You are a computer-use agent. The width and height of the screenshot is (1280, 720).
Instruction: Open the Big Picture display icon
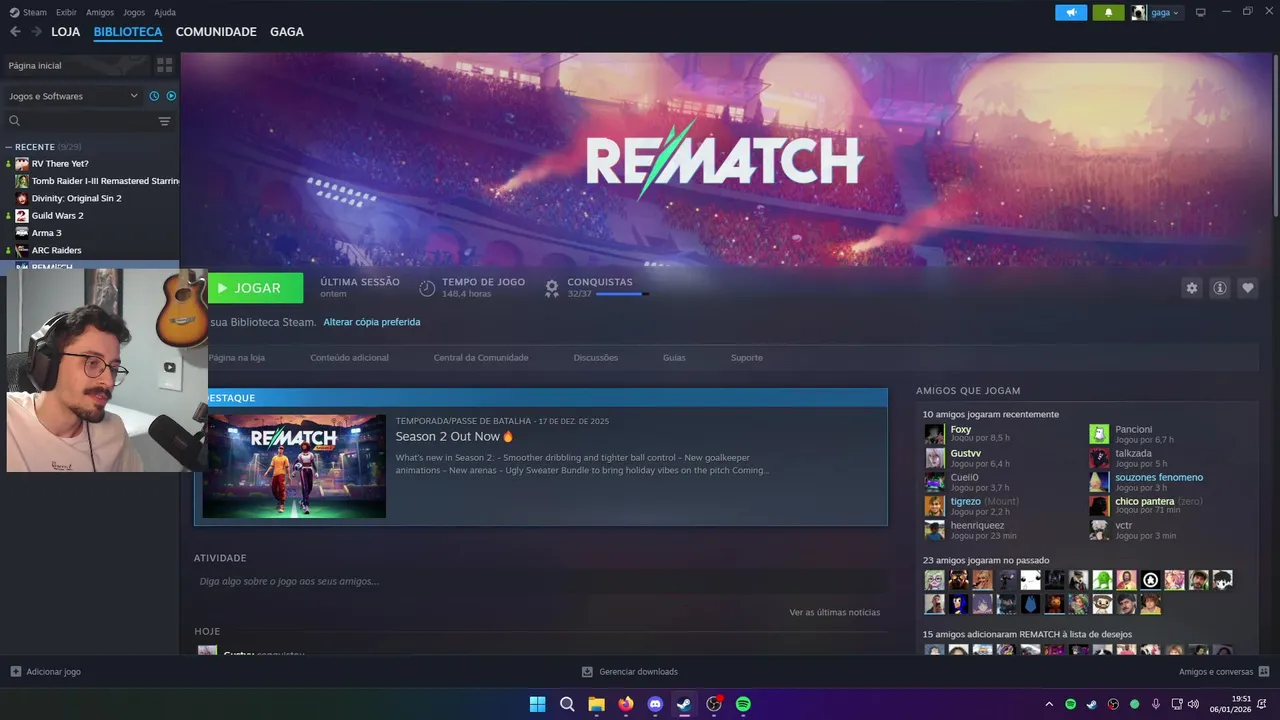click(x=1201, y=13)
